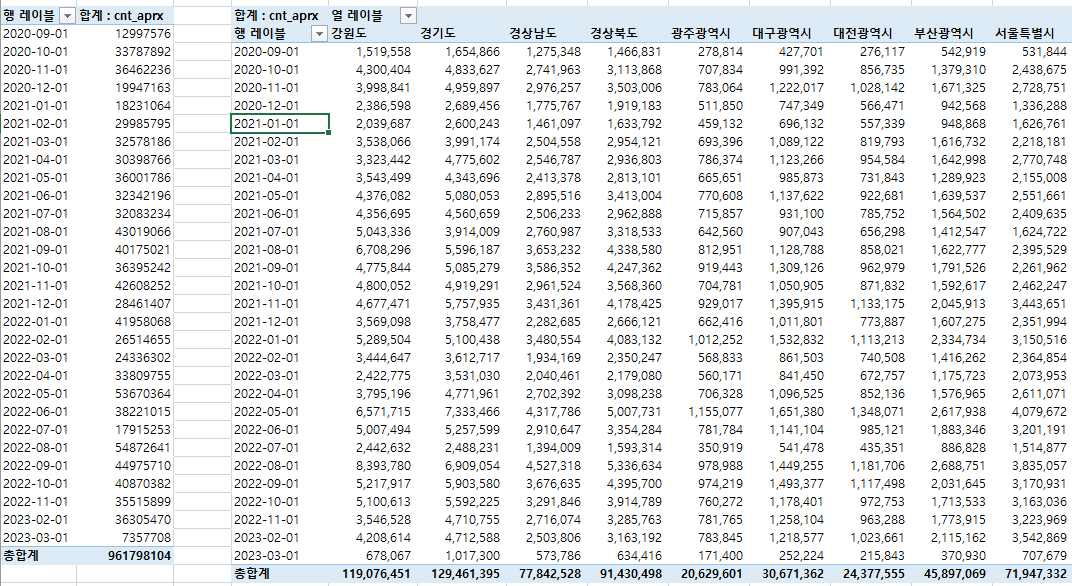Select the 경상북도 column header
Image resolution: width=1072 pixels, height=586 pixels.
tap(613, 34)
